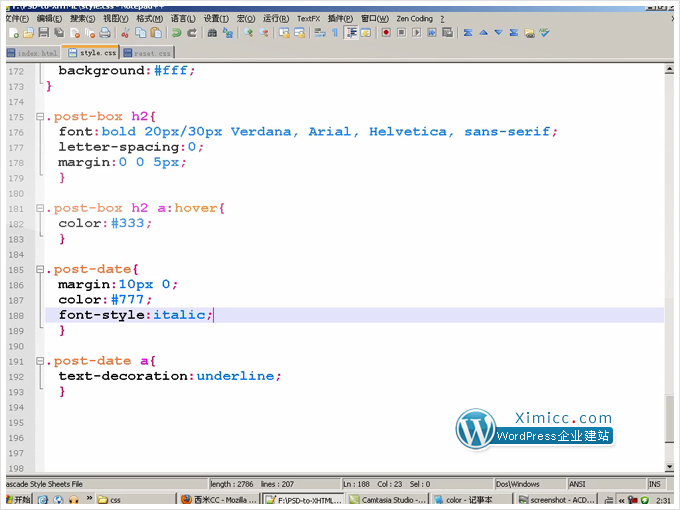The image size is (680, 510).
Task: Open a file with the folder icon
Action: coord(29,33)
